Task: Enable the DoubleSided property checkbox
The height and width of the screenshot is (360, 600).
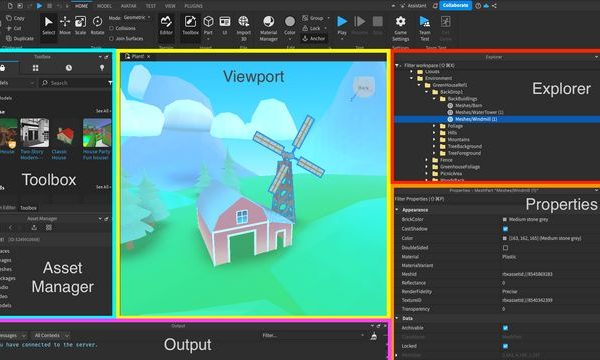Action: [505, 248]
